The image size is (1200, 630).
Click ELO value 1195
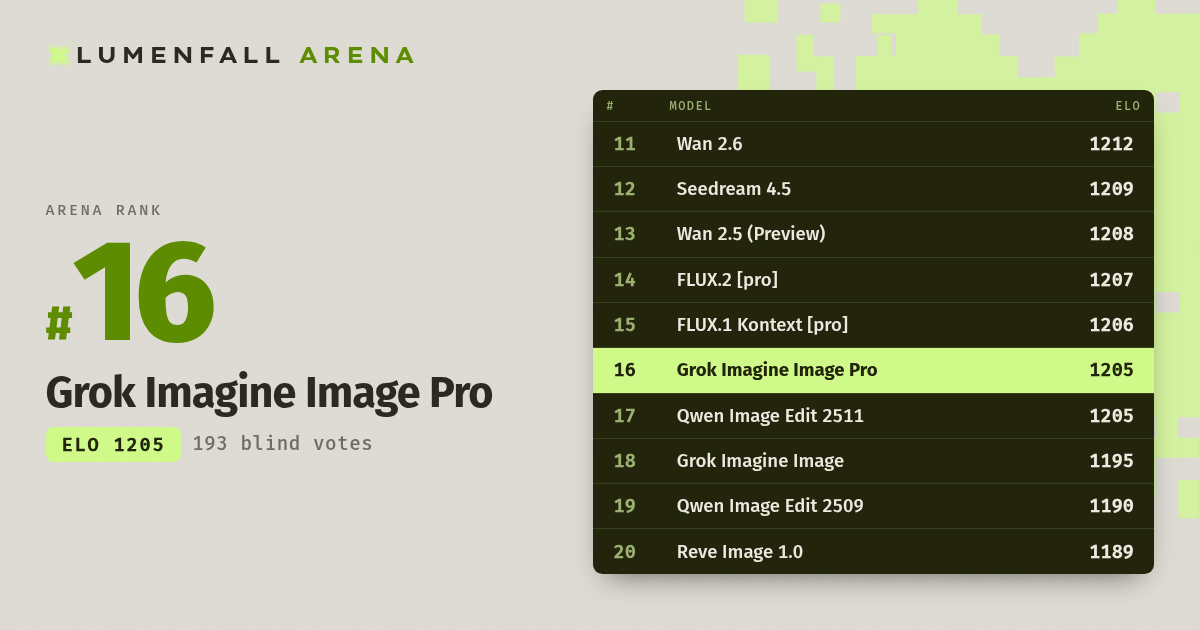point(1111,461)
